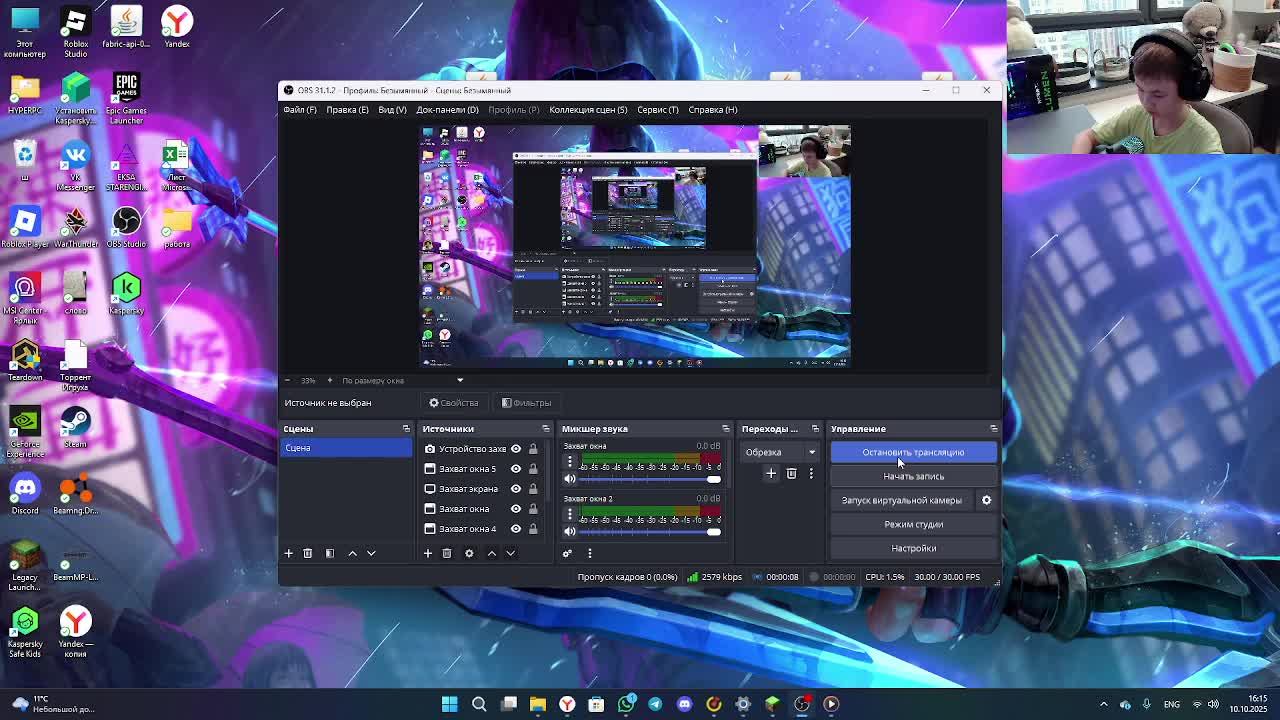Screen dimensions: 1280x720
Task: Open transition properties three-dot menu
Action: tap(811, 473)
